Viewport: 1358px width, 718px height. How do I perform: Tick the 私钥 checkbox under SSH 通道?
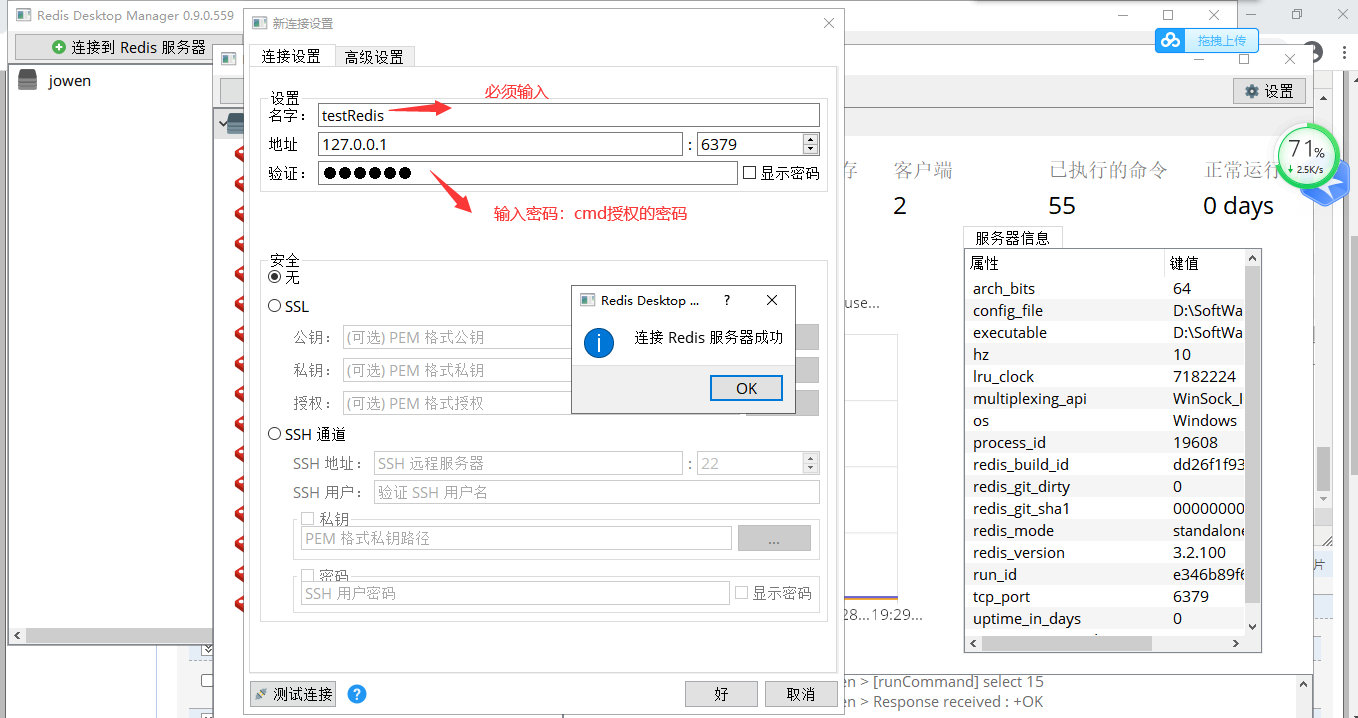point(308,519)
